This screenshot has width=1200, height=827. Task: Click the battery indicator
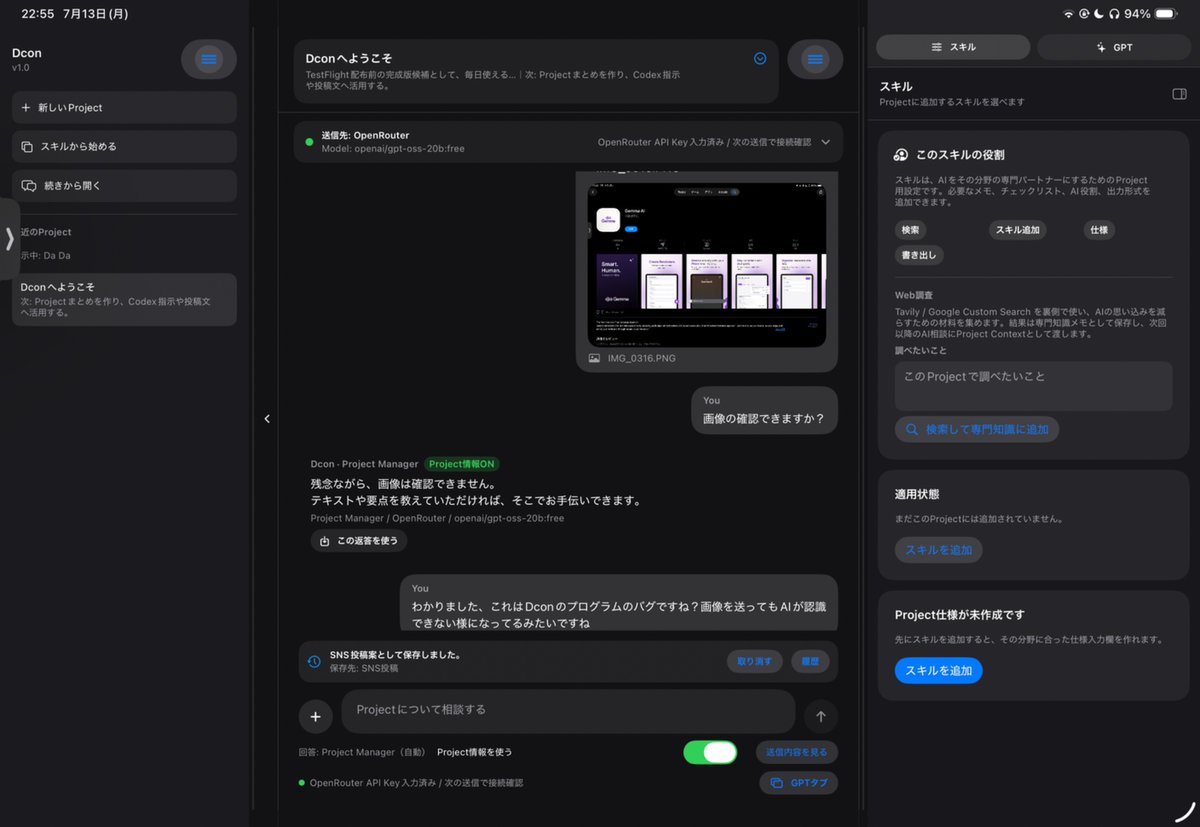pyautogui.click(x=1165, y=14)
